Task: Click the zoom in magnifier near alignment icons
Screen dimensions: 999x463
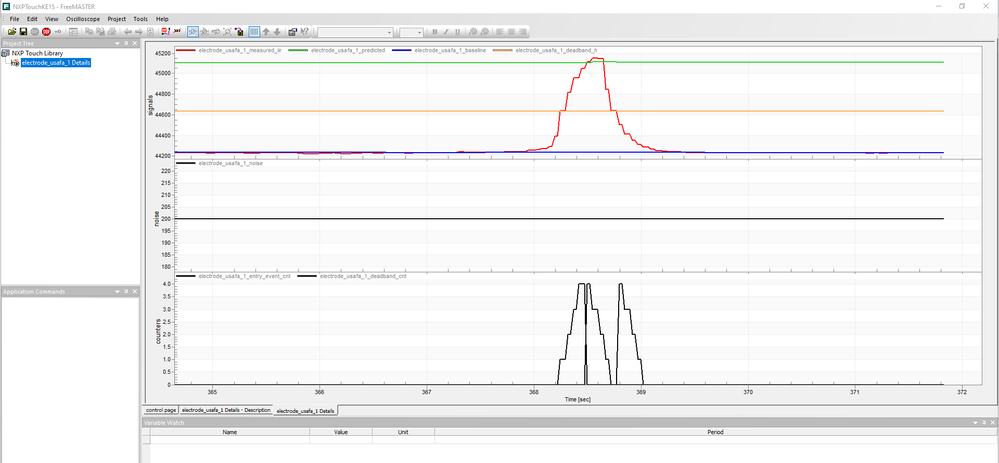Action: [473, 32]
